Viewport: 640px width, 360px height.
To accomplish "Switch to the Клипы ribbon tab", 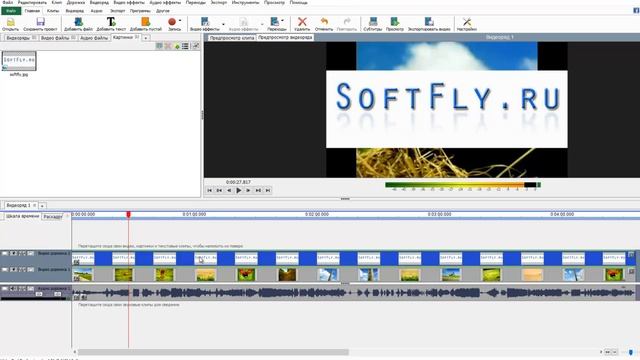I will coord(53,11).
